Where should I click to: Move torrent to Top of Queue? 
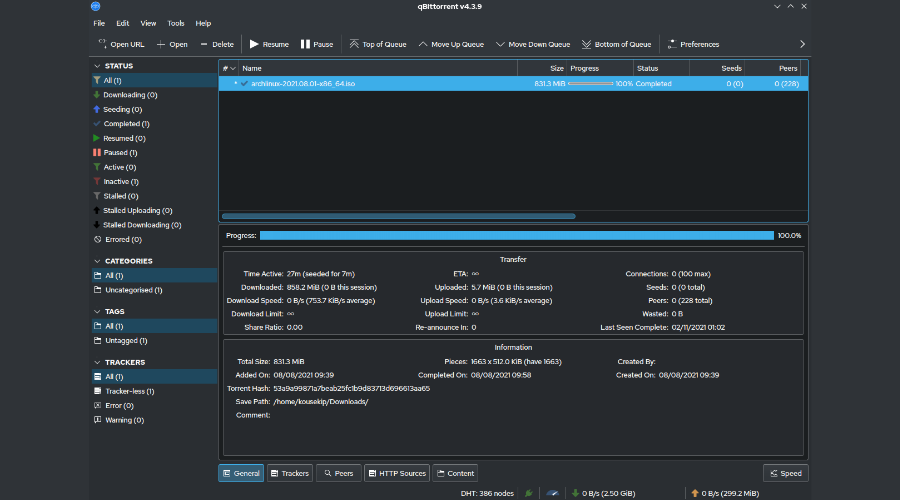[x=378, y=44]
